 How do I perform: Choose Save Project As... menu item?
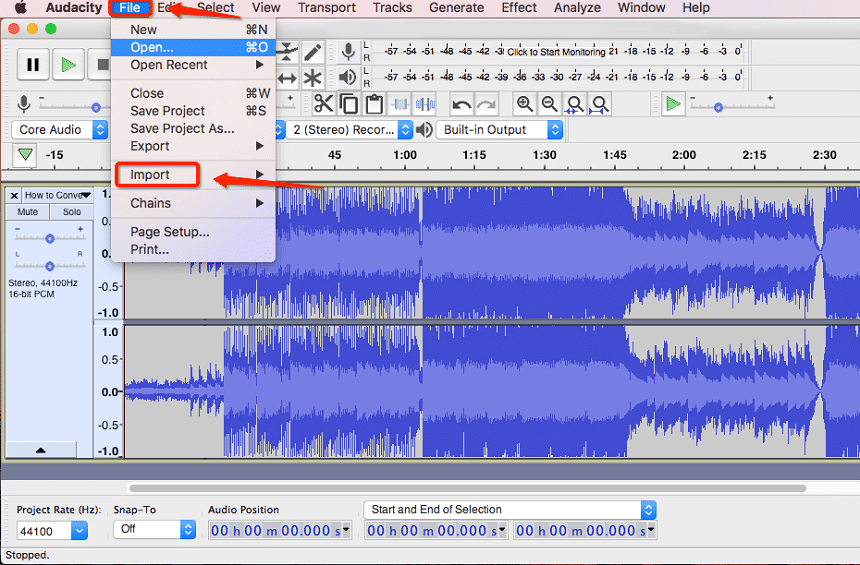pyautogui.click(x=193, y=128)
